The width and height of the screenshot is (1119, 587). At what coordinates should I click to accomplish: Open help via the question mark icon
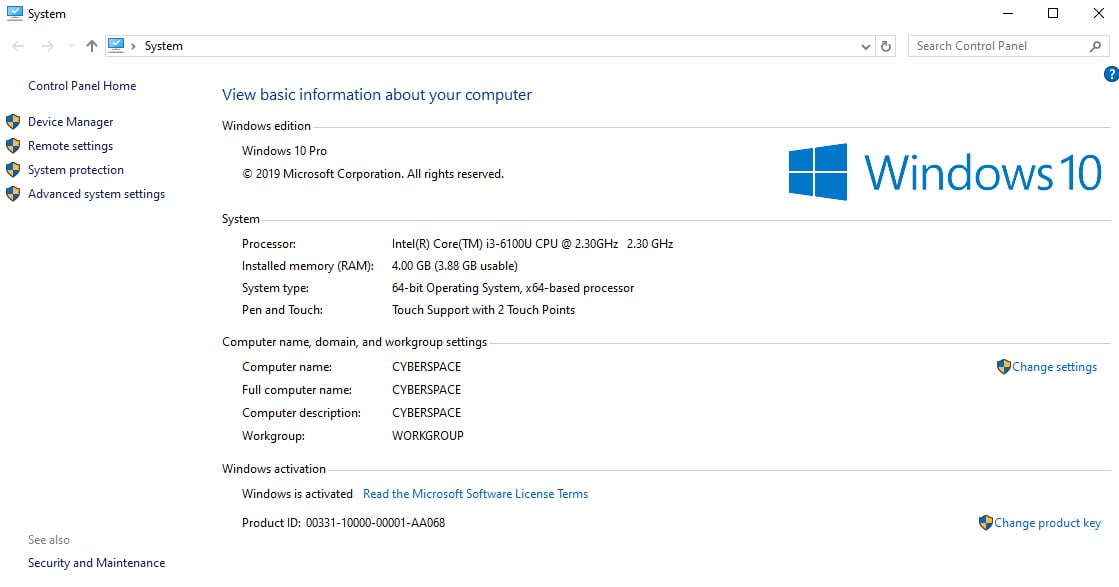[x=1111, y=73]
